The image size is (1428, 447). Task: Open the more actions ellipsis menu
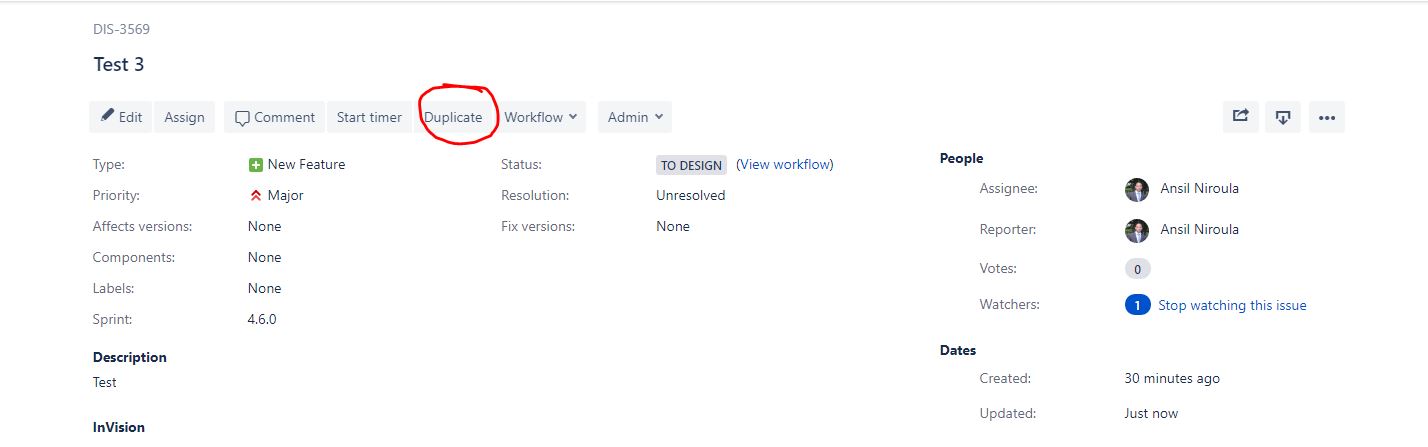point(1327,117)
